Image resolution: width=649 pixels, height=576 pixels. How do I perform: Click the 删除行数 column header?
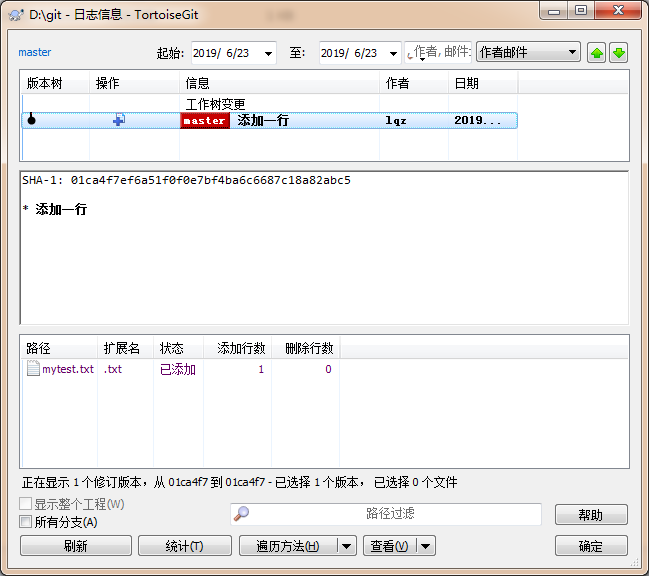click(305, 348)
